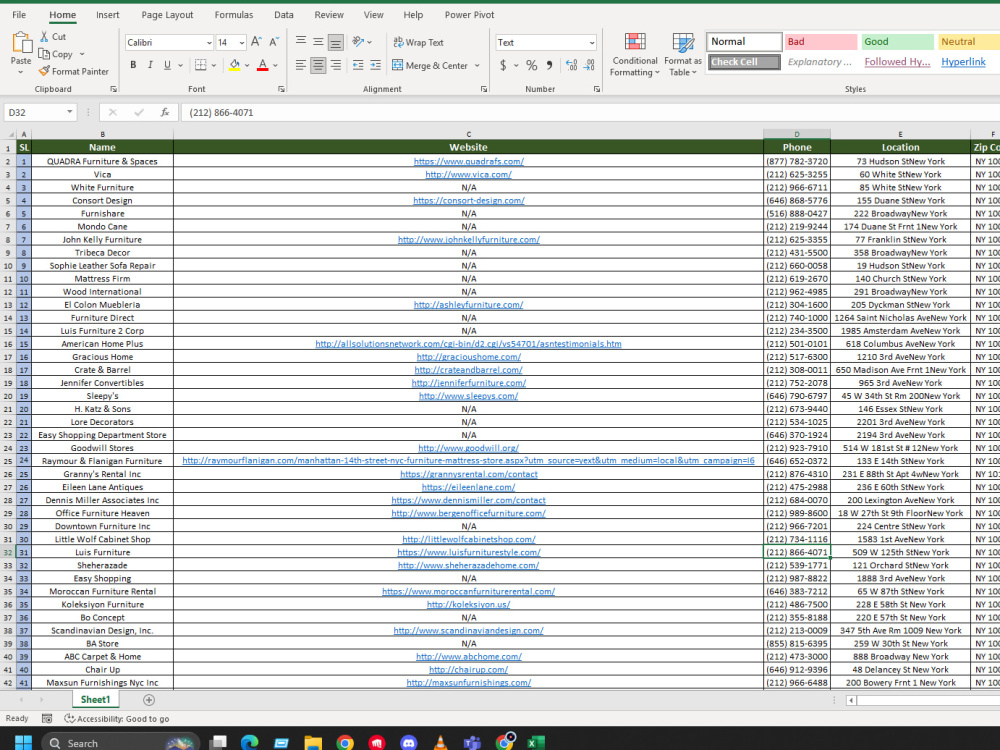
Task: Apply red font color to cell
Action: [x=263, y=65]
